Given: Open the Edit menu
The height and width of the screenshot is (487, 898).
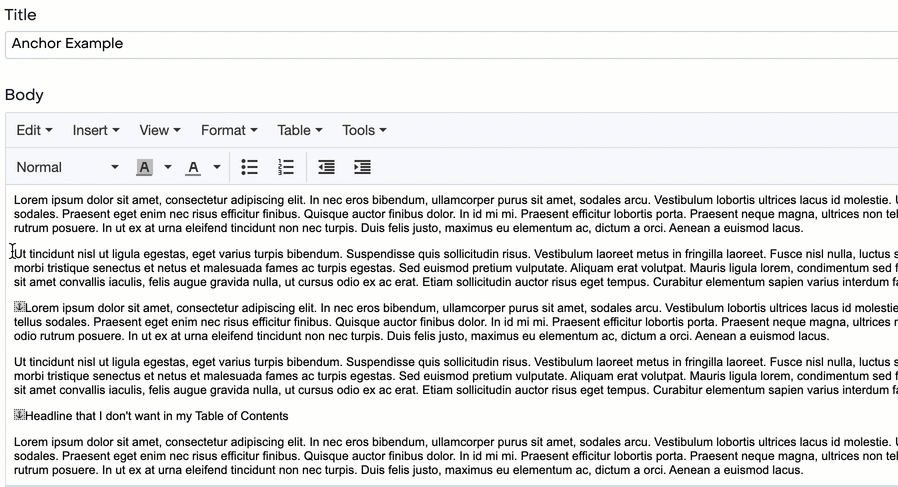Looking at the screenshot, I should click(34, 130).
